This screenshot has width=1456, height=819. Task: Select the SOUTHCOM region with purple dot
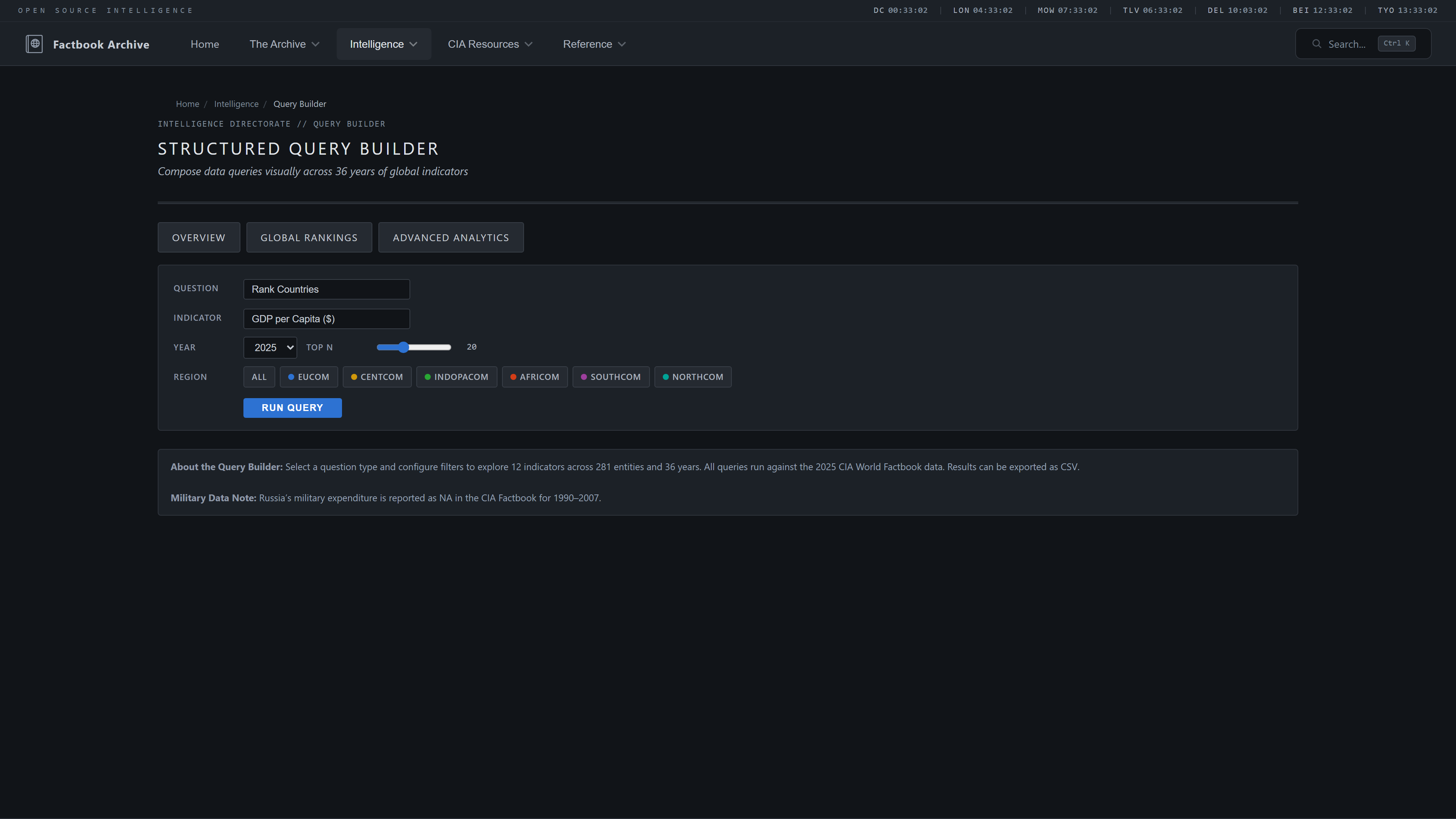(611, 377)
